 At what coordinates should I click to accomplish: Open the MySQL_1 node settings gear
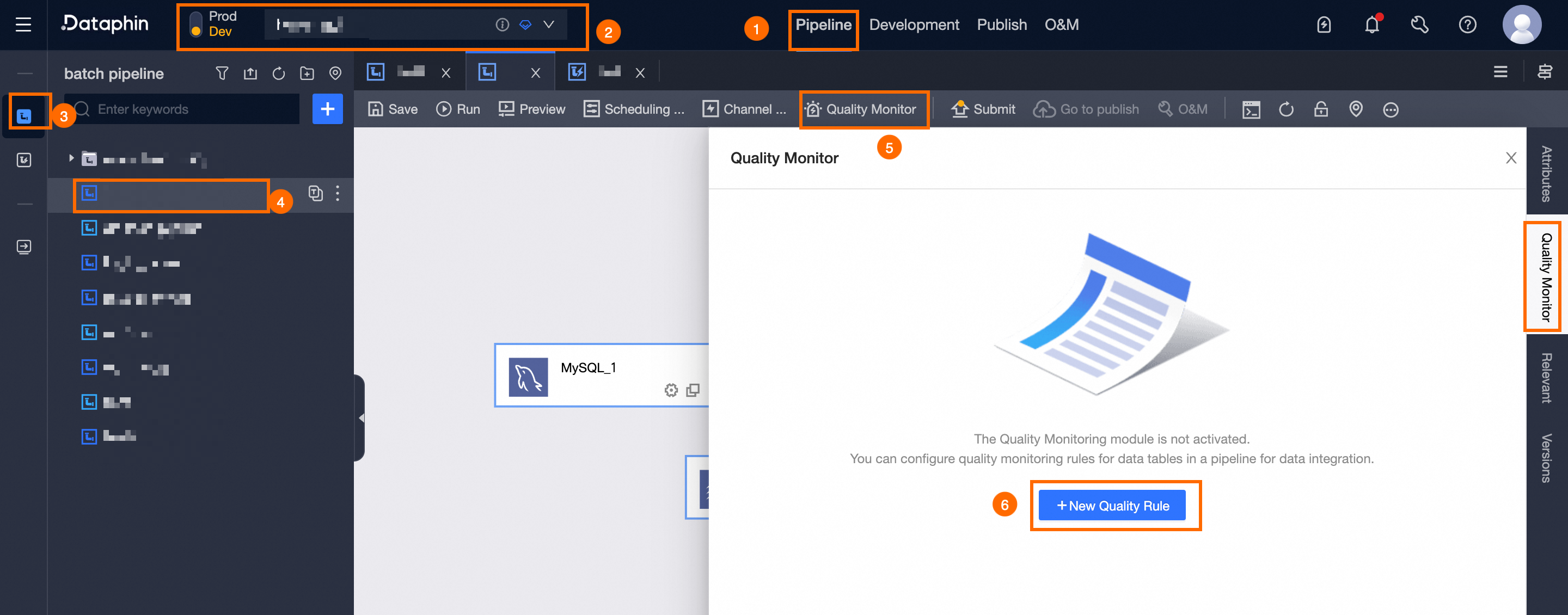pyautogui.click(x=671, y=390)
